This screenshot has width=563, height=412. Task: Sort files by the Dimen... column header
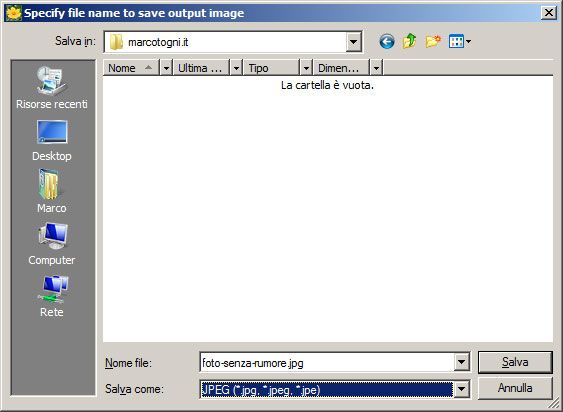pos(341,68)
